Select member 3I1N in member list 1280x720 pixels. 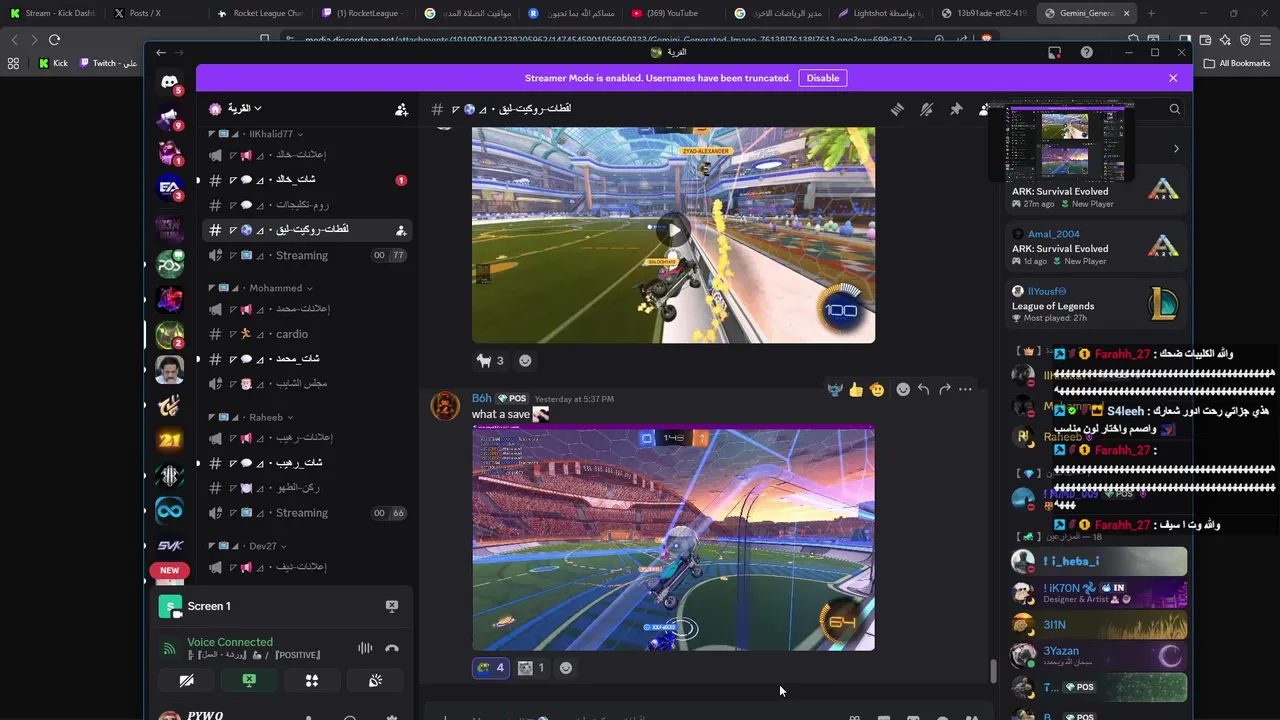(x=1098, y=625)
